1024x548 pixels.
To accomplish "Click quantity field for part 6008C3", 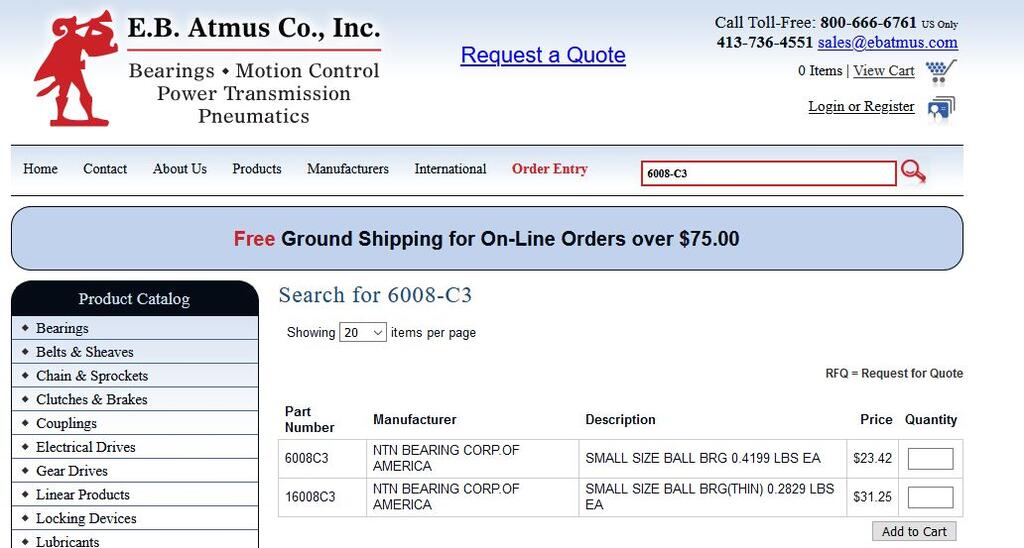I will (930, 459).
